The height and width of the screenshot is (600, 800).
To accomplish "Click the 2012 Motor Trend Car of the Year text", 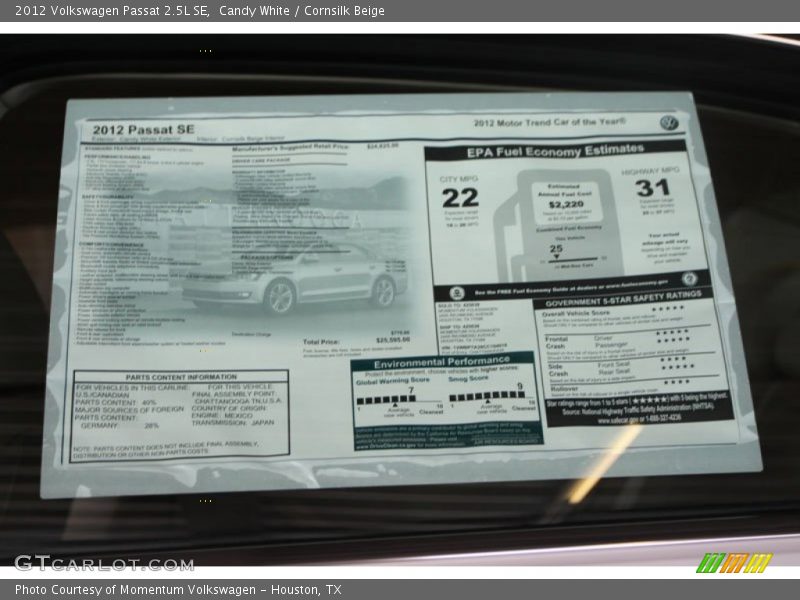I will [x=549, y=122].
